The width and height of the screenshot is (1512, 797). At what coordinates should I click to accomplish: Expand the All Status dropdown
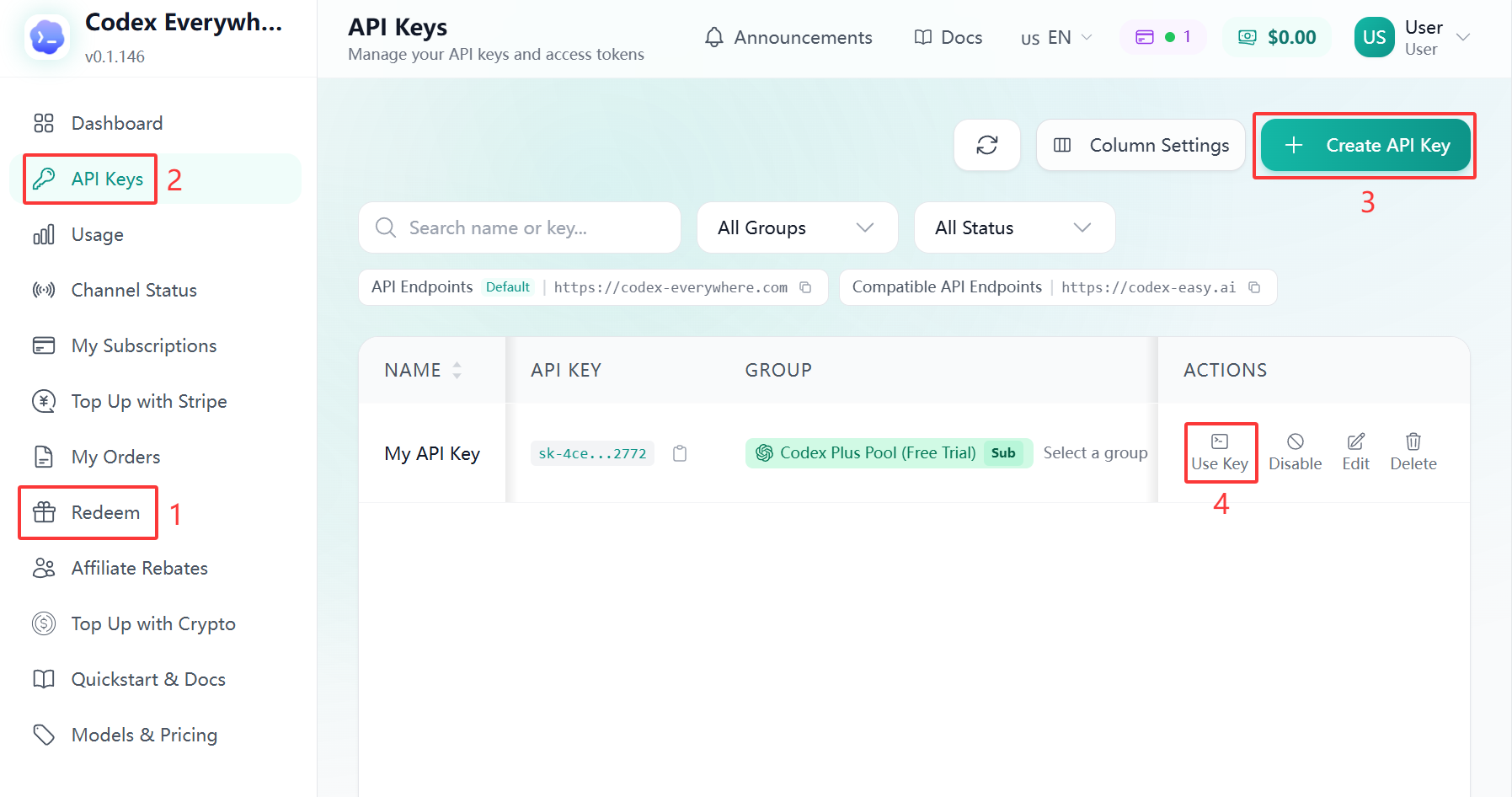1014,227
